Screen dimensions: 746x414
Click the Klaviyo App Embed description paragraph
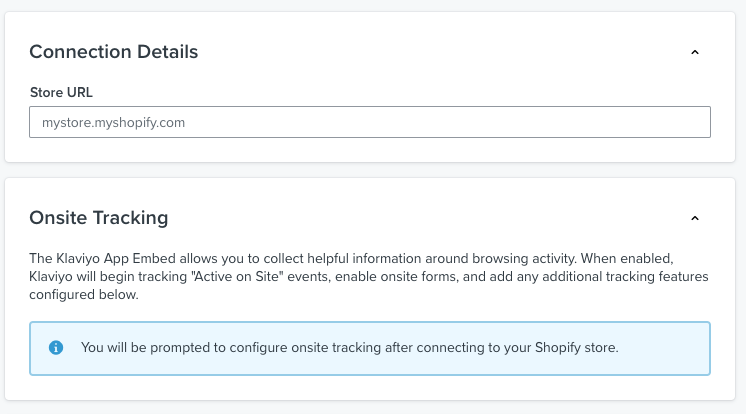pos(369,276)
